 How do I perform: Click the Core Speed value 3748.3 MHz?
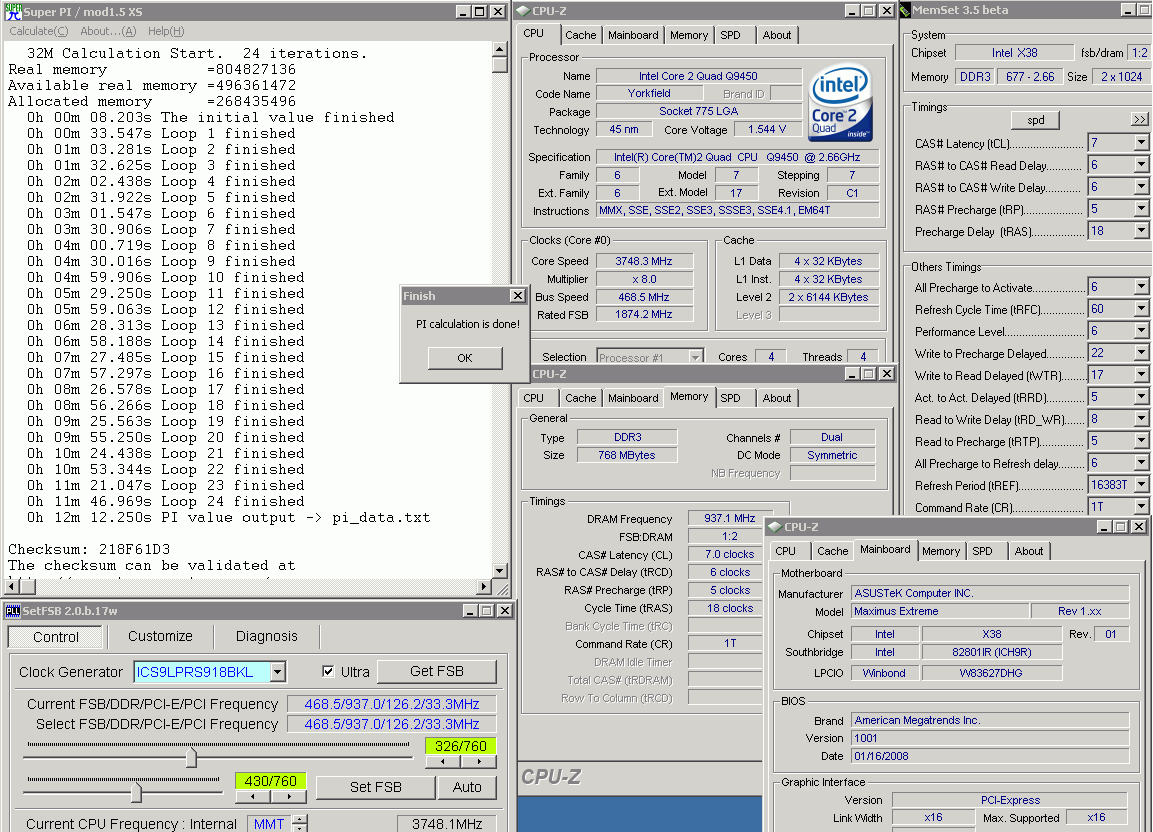[644, 261]
